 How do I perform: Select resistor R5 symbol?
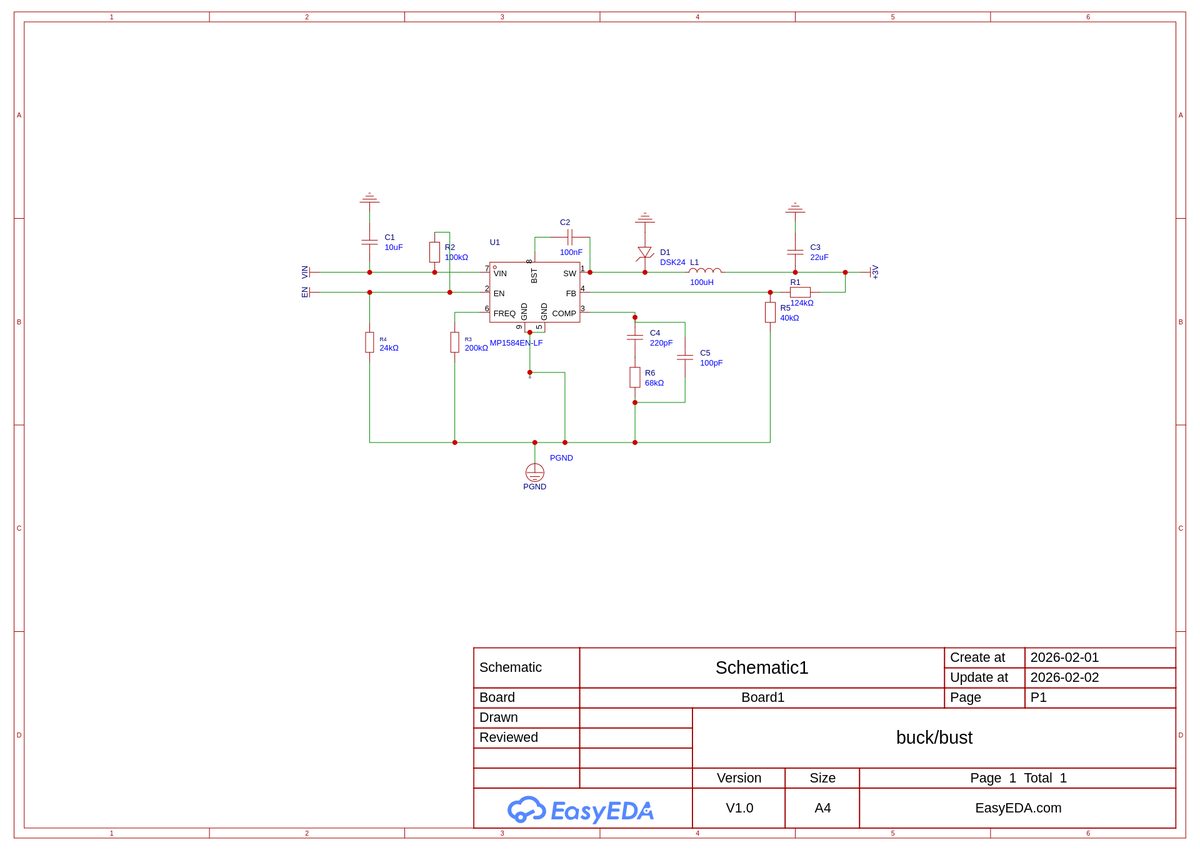[770, 312]
